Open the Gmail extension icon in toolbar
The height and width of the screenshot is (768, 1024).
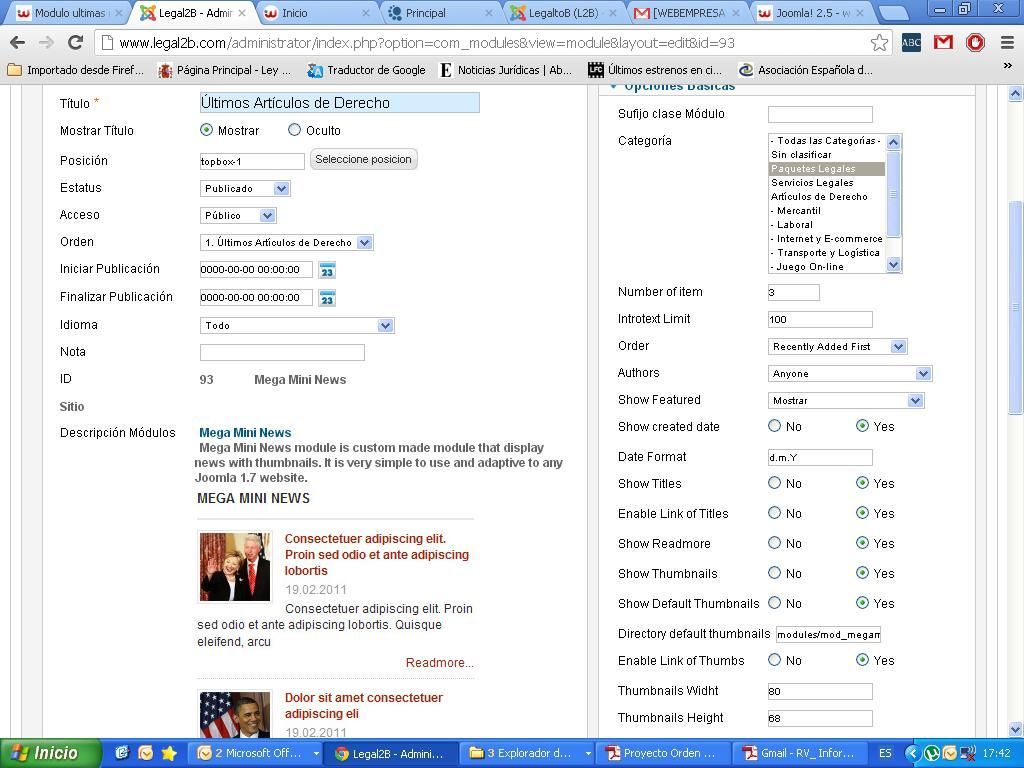(943, 43)
